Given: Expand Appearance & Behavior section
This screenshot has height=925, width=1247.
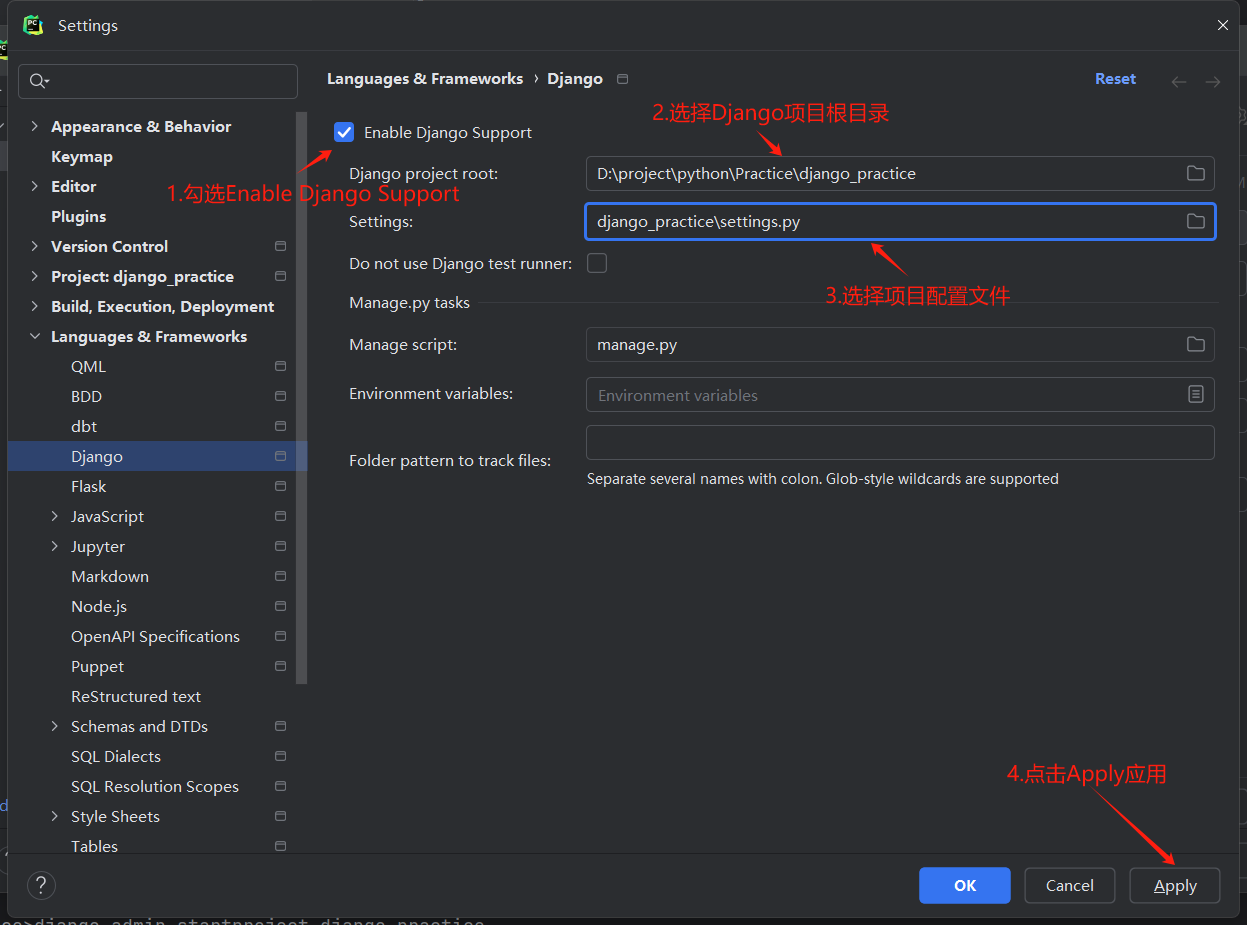Looking at the screenshot, I should click(35, 126).
